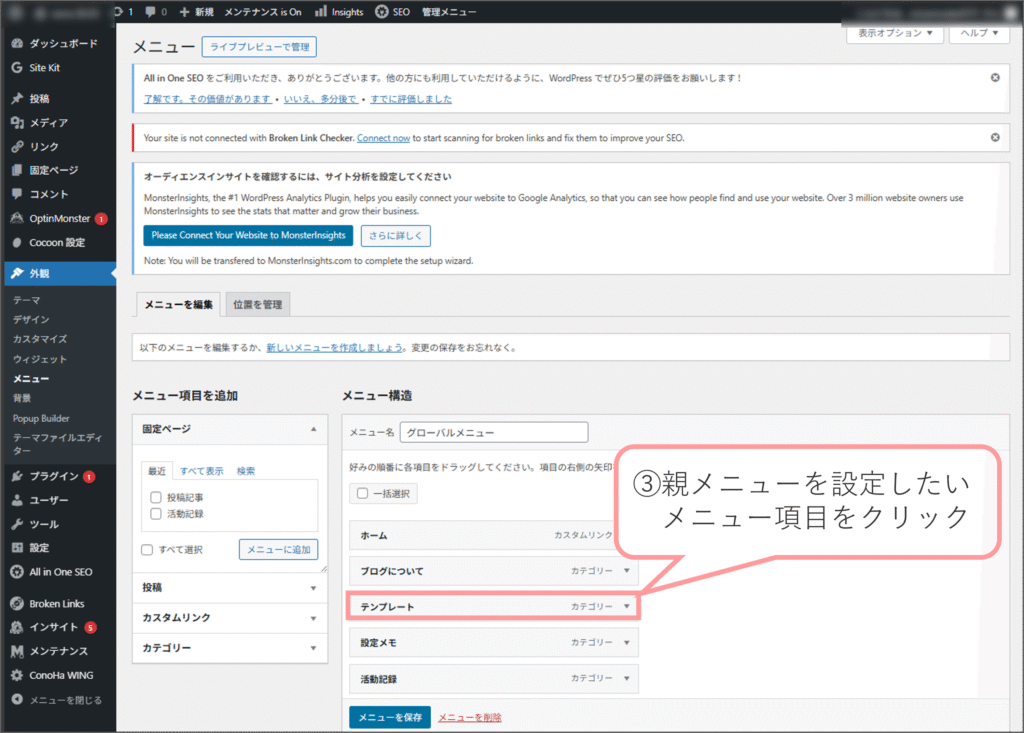Screen dimensions: 1024x733
Task: Expand the テンプレート menu item arrow
Action: (627, 606)
